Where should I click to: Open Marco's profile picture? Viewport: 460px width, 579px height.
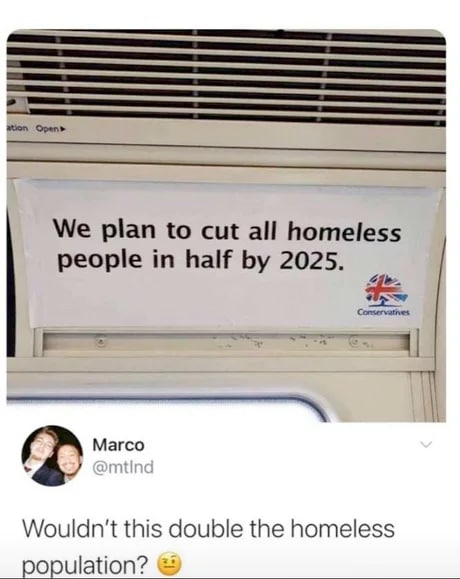(52, 456)
